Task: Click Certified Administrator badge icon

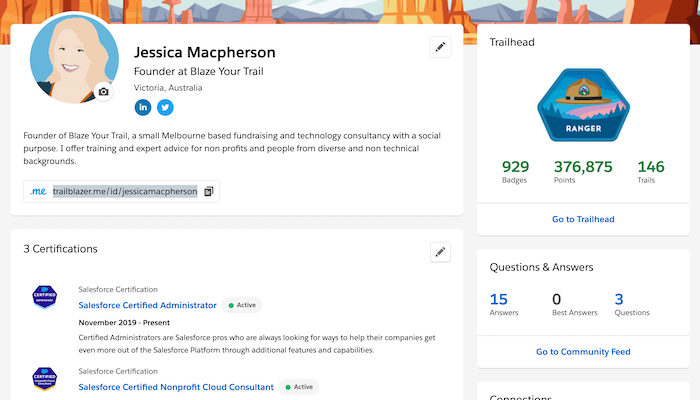Action: coord(45,297)
